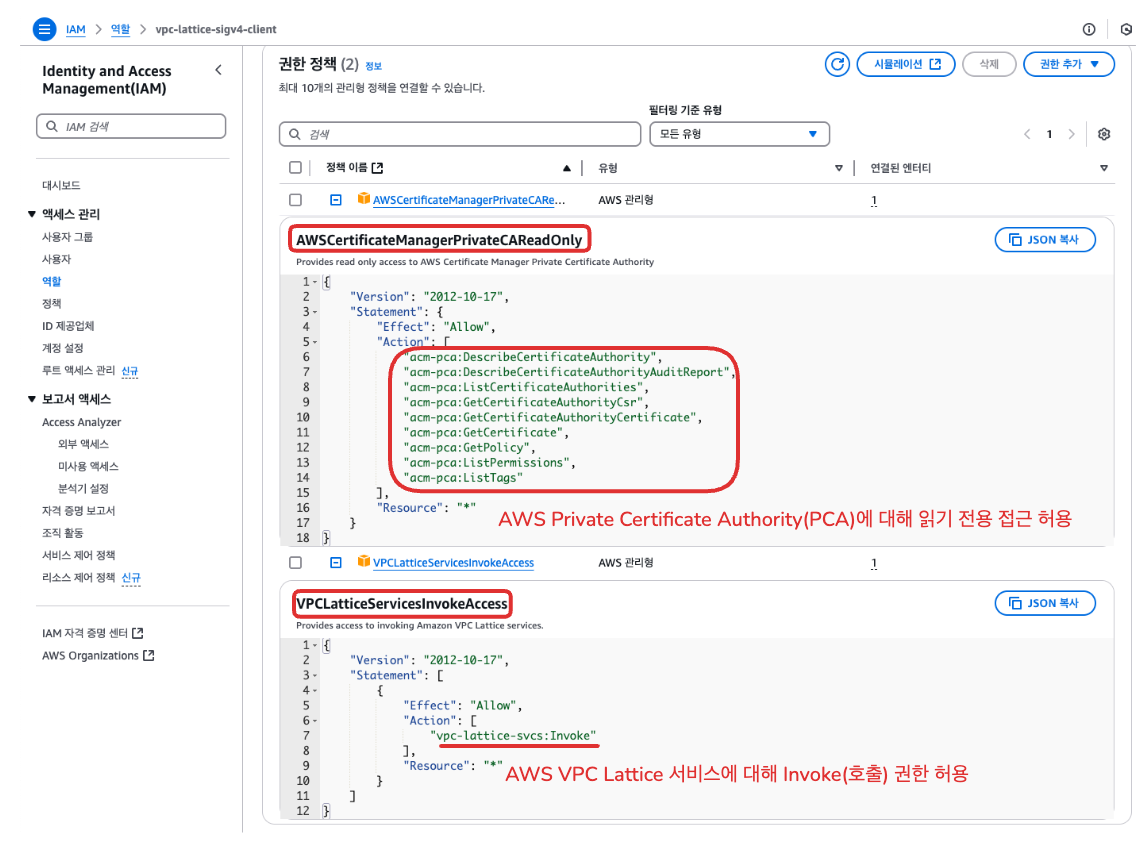Select all policies checkbox in header

(295, 168)
